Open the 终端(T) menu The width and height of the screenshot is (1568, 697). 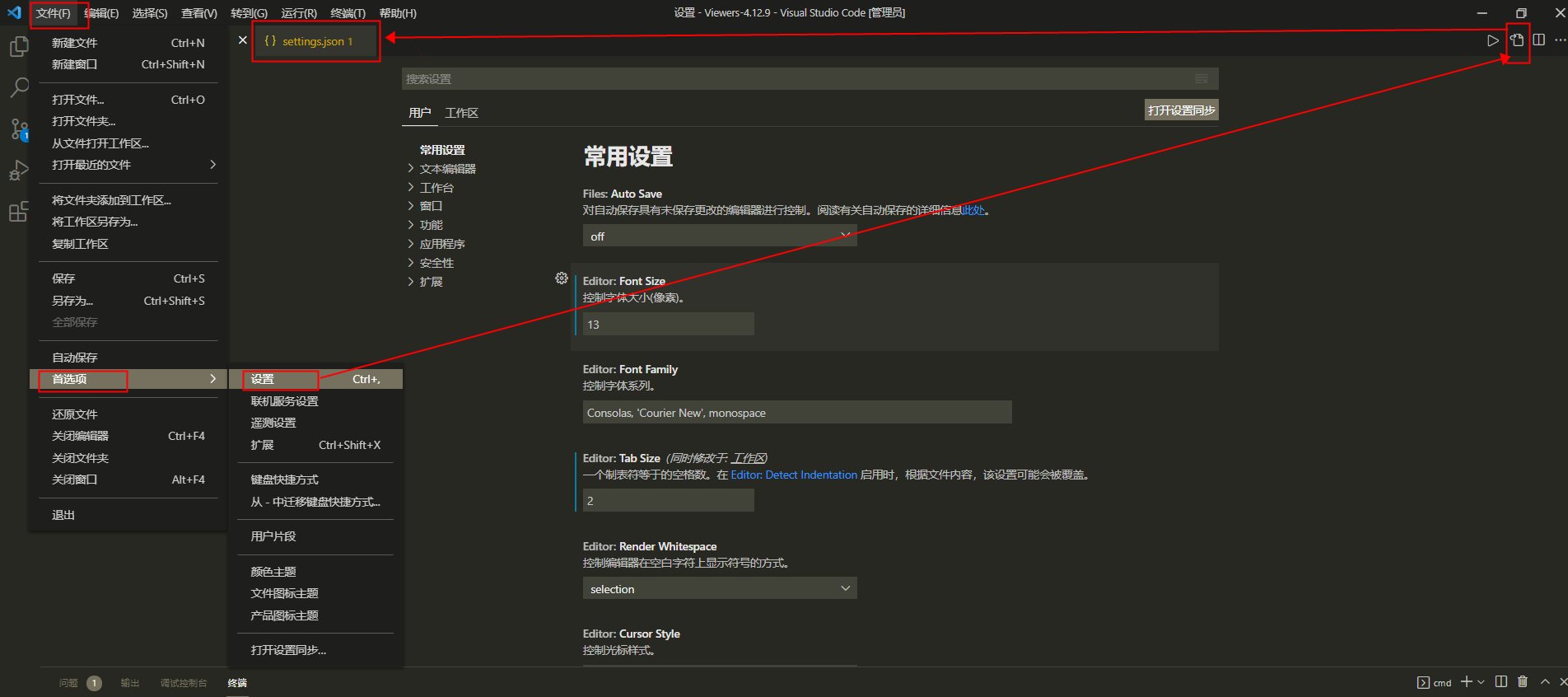click(348, 13)
